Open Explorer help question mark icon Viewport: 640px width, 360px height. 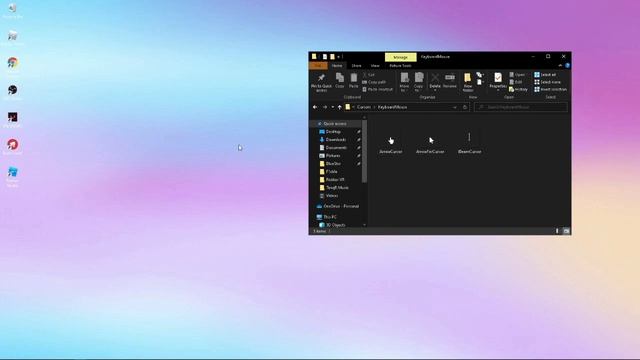click(x=567, y=66)
